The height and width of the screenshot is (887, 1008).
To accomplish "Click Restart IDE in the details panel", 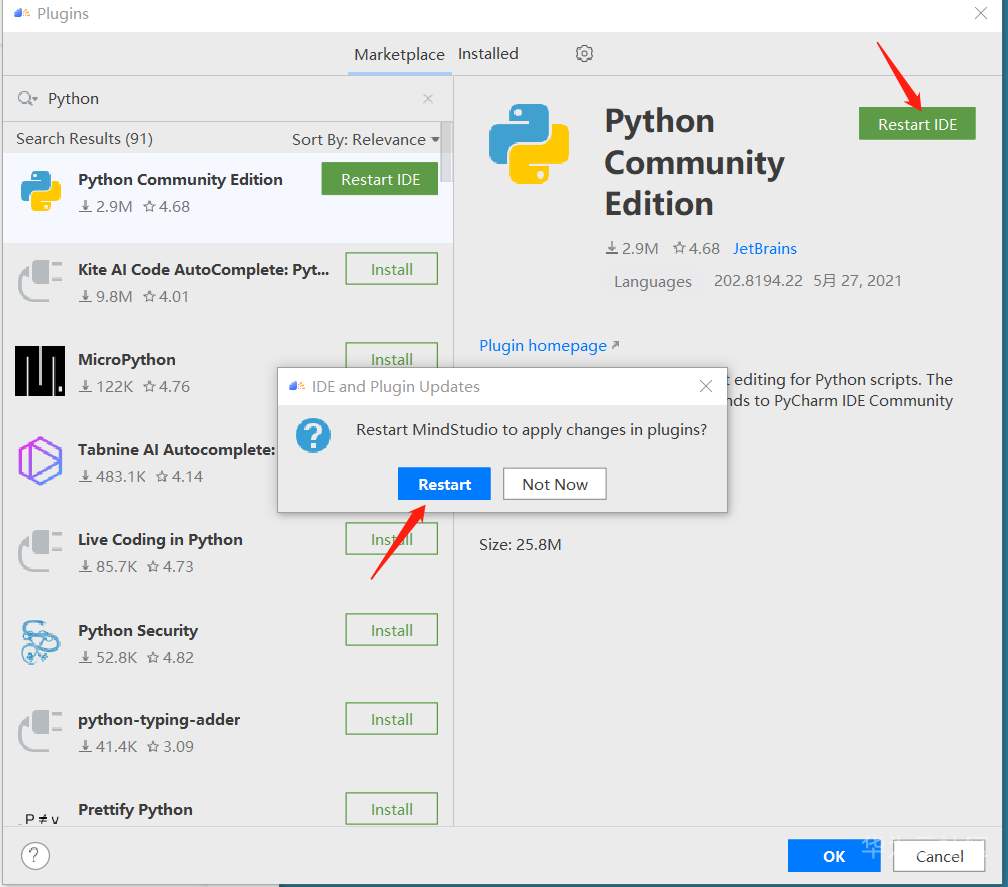I will click(917, 123).
